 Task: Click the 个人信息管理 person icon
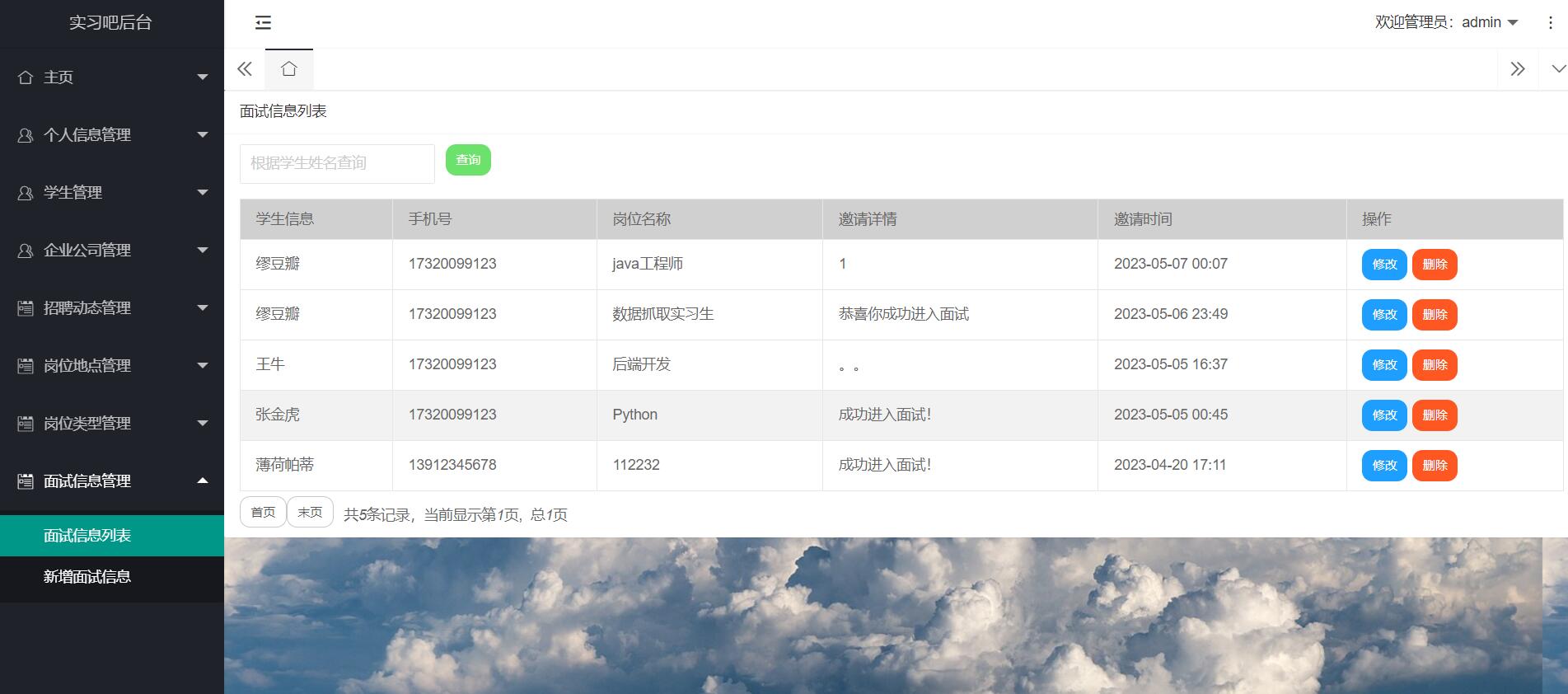click(26, 135)
